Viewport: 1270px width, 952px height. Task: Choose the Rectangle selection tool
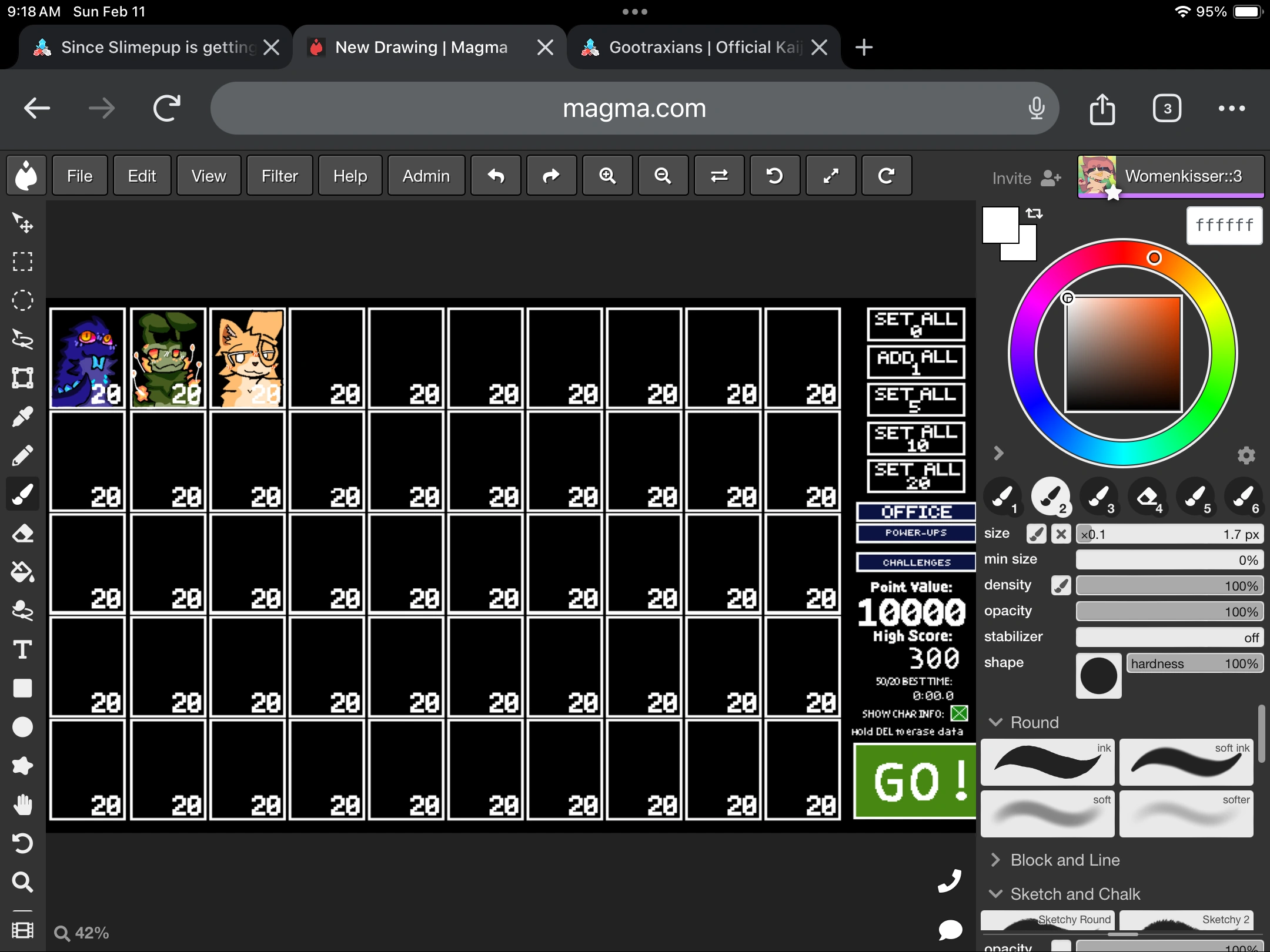(x=22, y=262)
